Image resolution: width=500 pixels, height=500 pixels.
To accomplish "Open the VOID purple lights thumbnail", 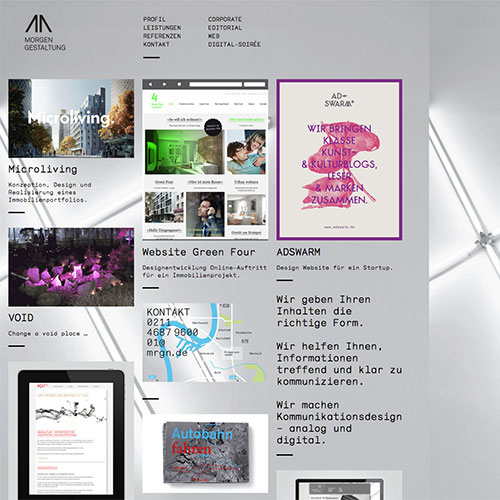I will (71, 267).
